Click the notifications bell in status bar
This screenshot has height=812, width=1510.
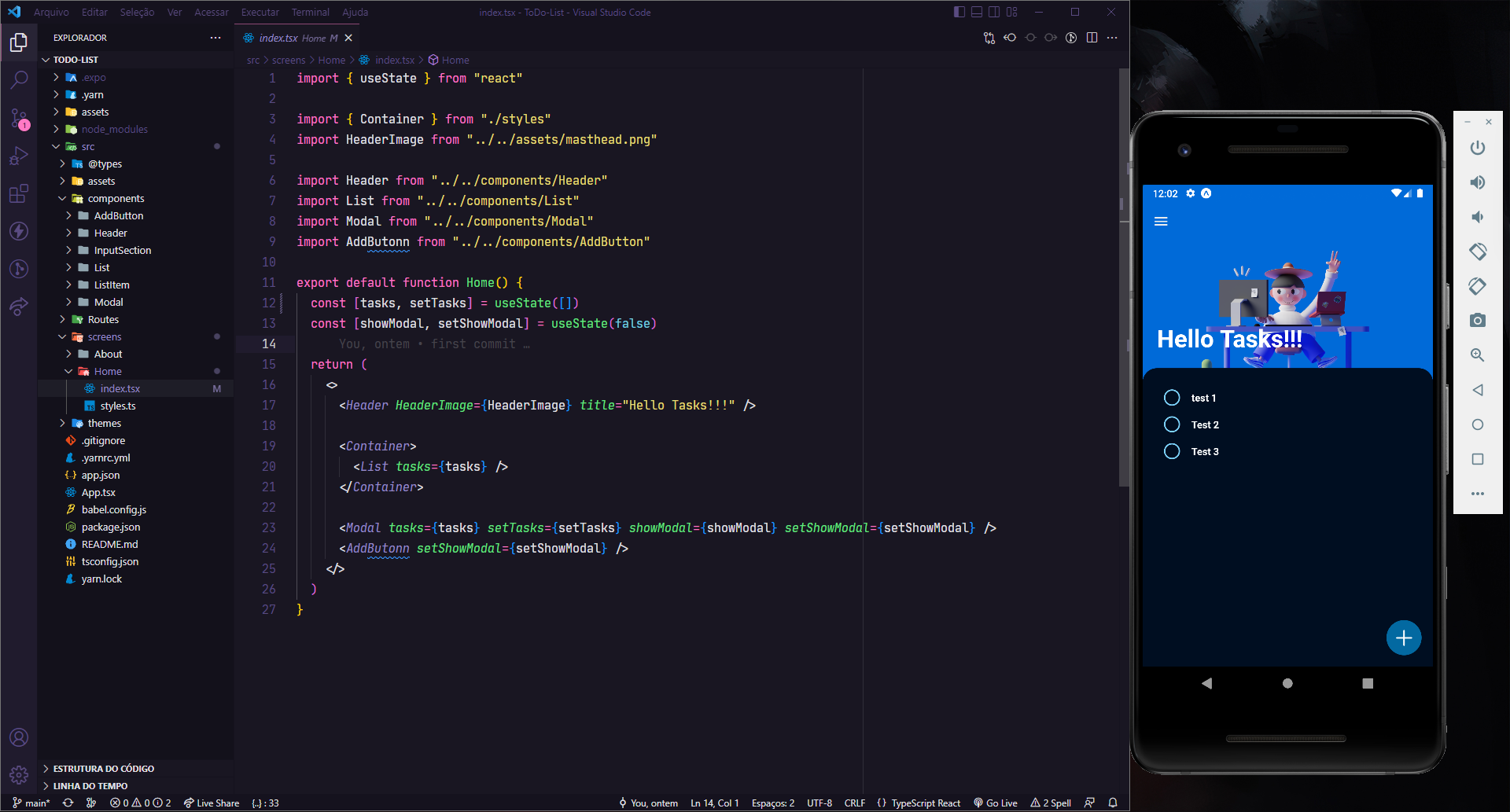(x=1113, y=803)
